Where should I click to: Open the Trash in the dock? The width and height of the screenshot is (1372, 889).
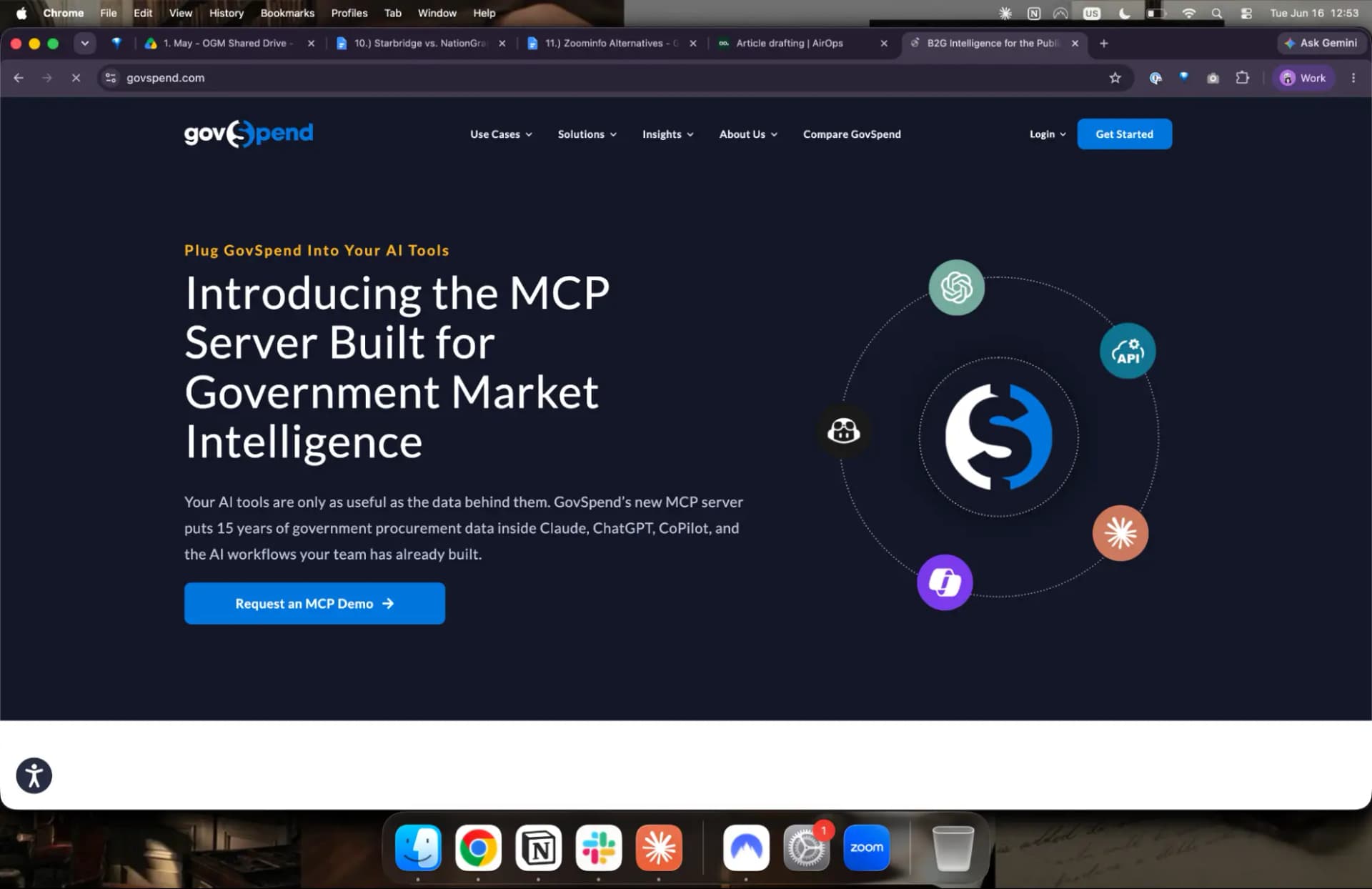pos(953,848)
